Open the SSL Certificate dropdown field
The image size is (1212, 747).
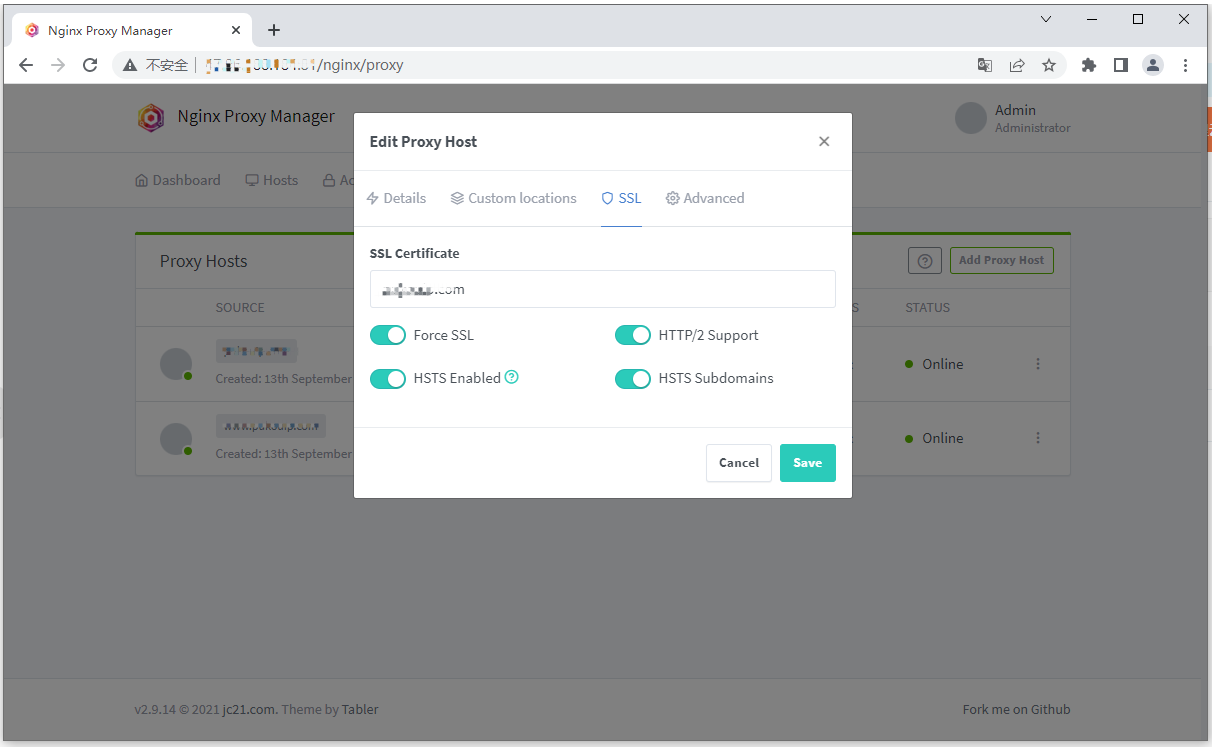[603, 289]
